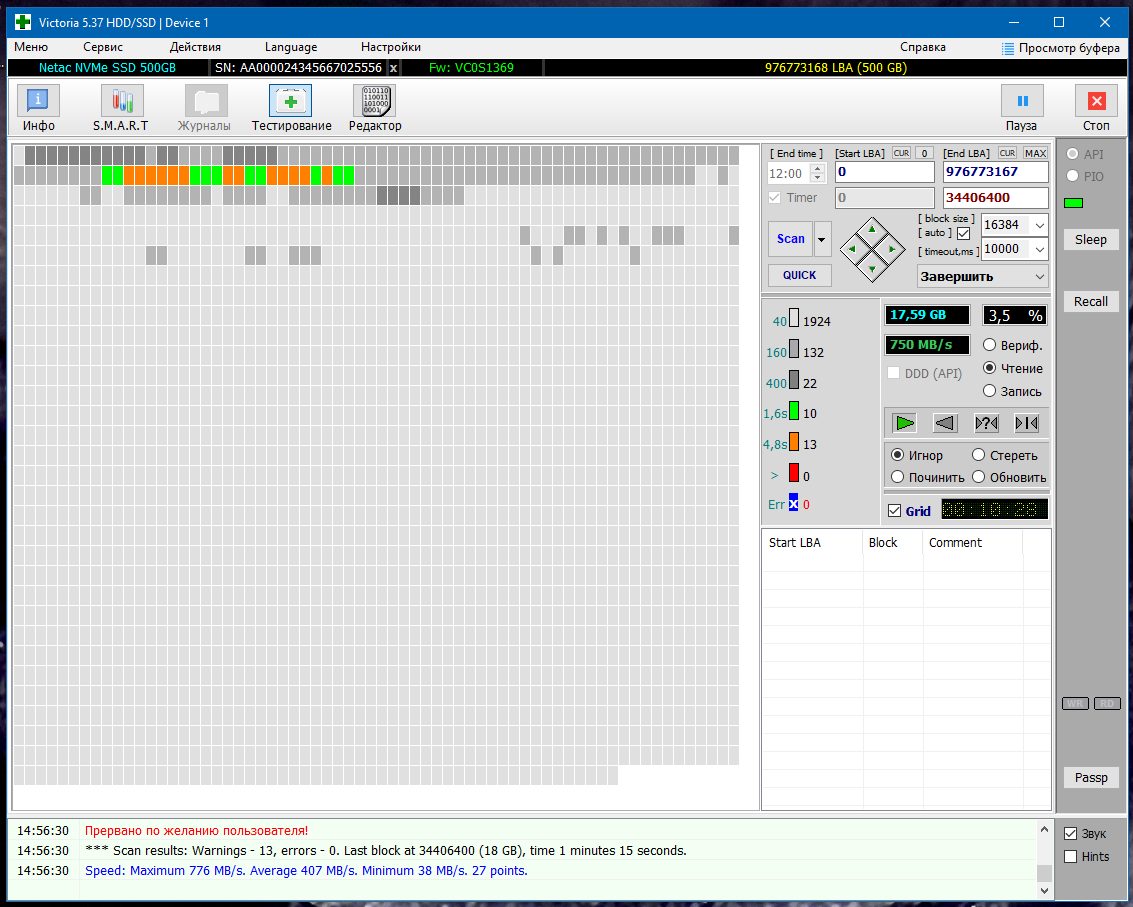Screen dimensions: 1133x907
Task: Click the green status indicator under PIO
Action: tap(1074, 203)
